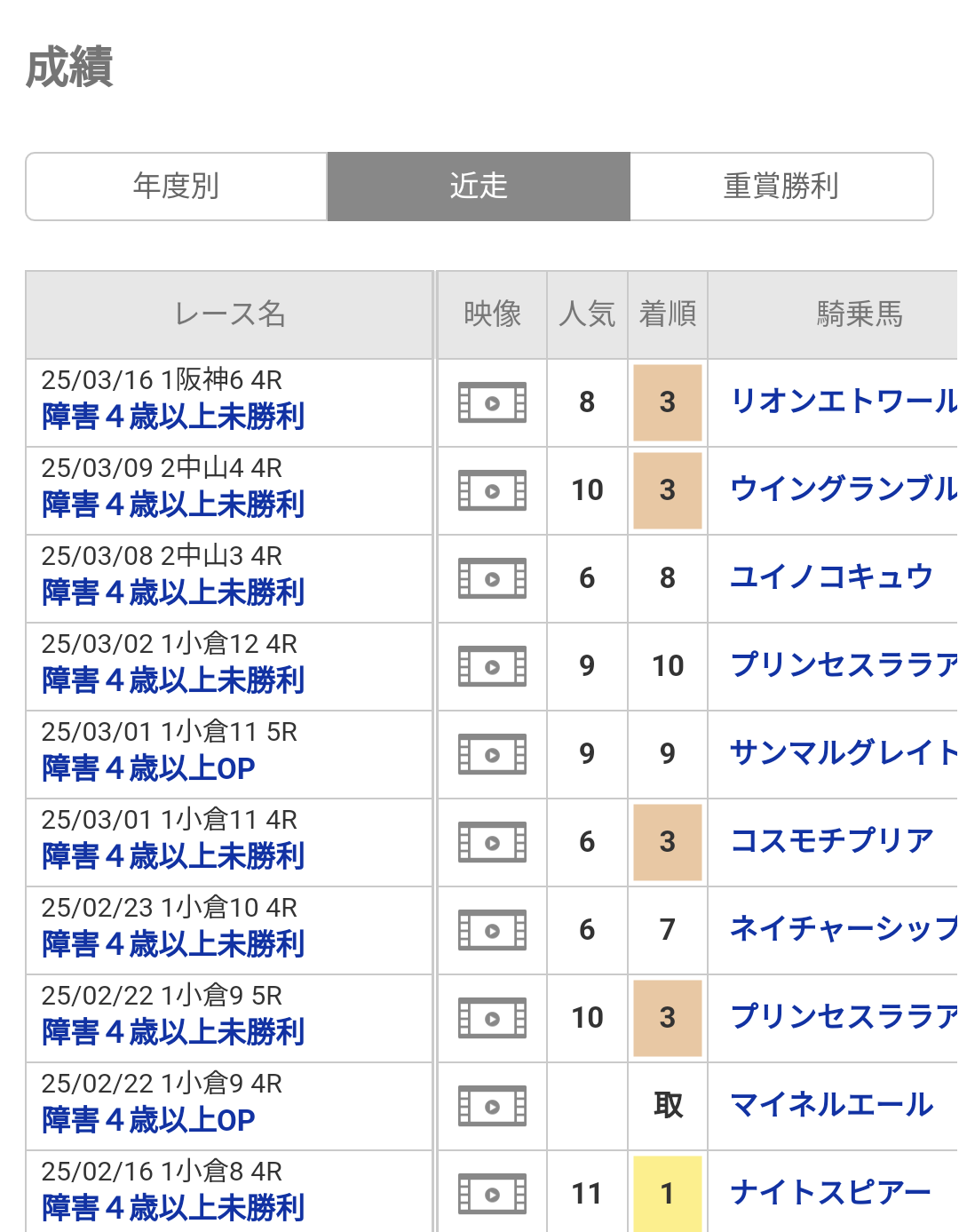This screenshot has height=1232, width=959.
Task: Play video for 25/03/01 Kokura 5R race
Action: [x=492, y=754]
